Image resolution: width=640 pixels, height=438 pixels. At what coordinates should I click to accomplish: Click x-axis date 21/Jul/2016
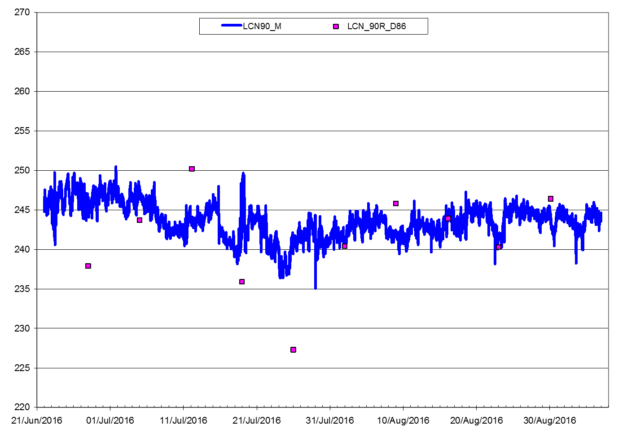[256, 420]
